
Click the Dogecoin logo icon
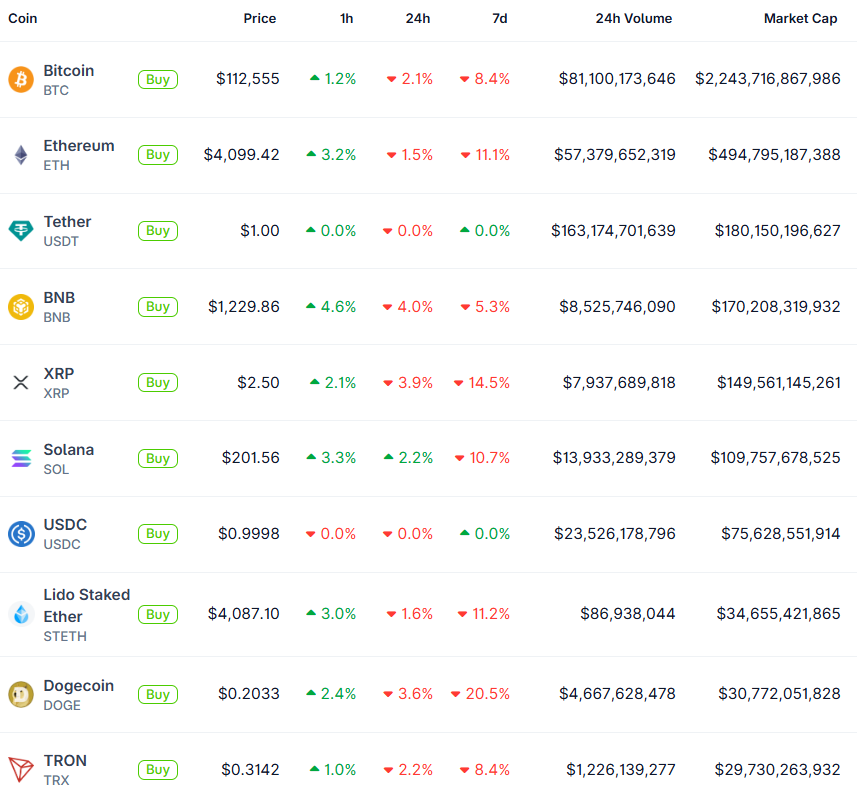(21, 694)
